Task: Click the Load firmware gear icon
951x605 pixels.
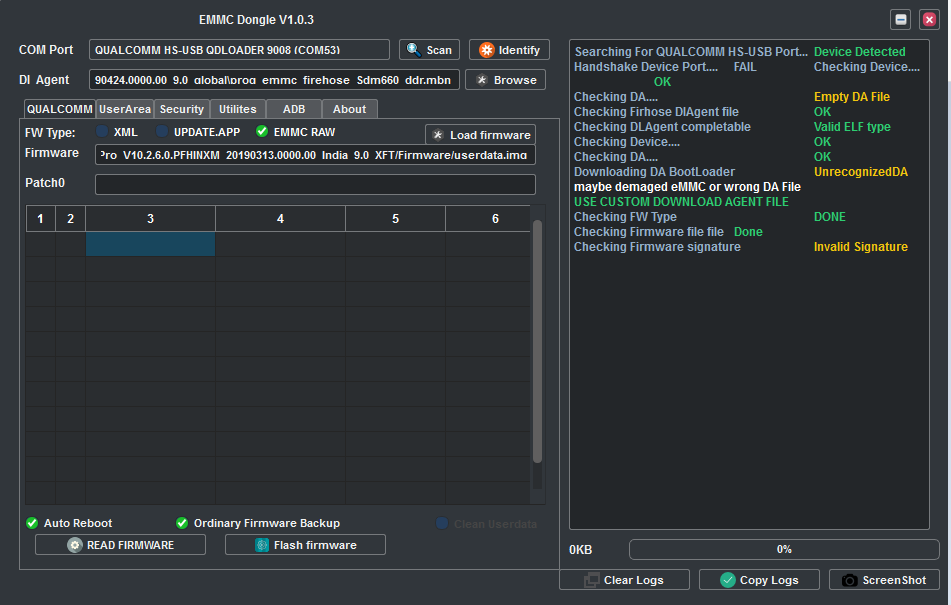Action: coord(438,135)
